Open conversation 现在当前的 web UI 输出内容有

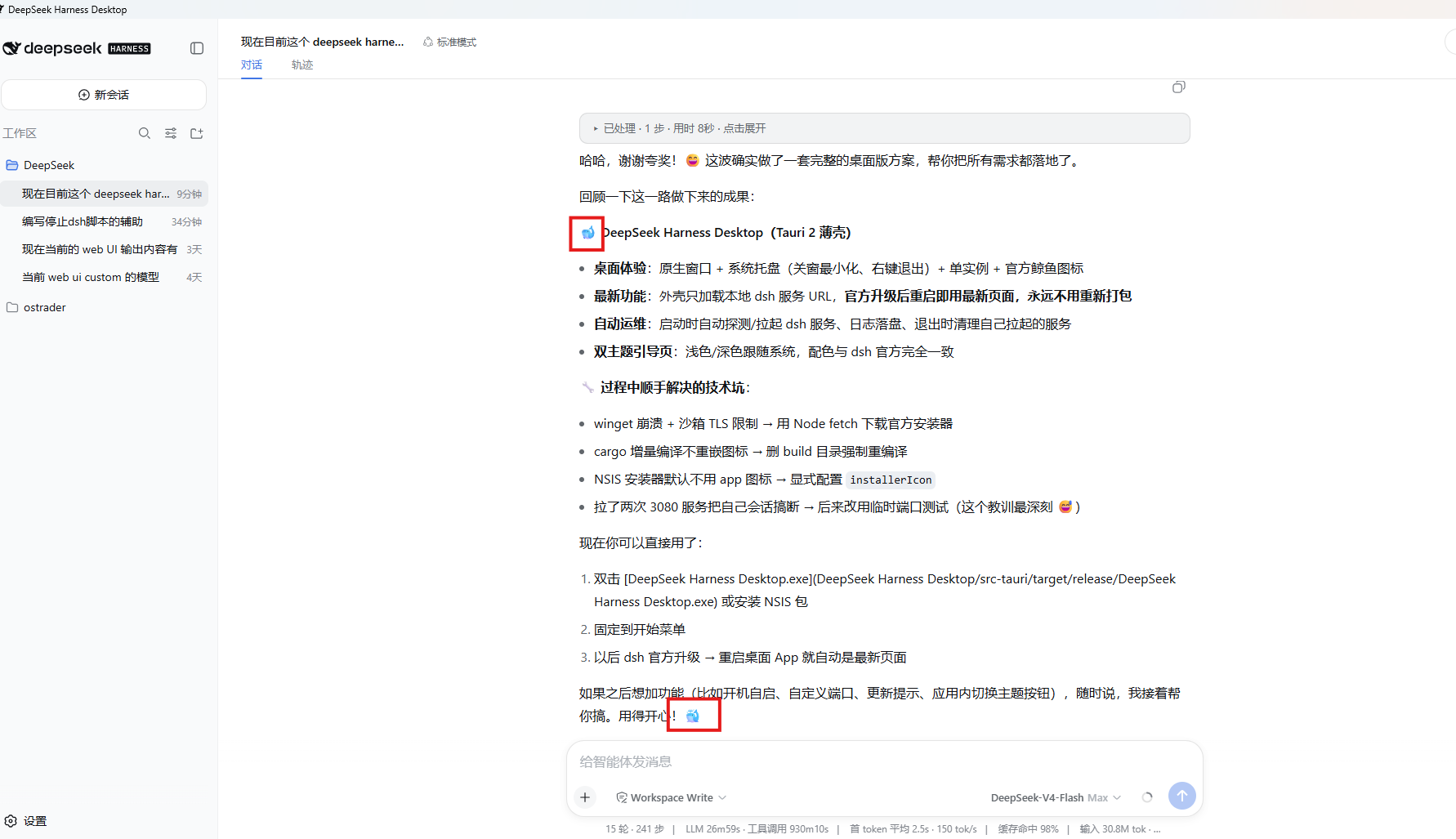coord(104,249)
